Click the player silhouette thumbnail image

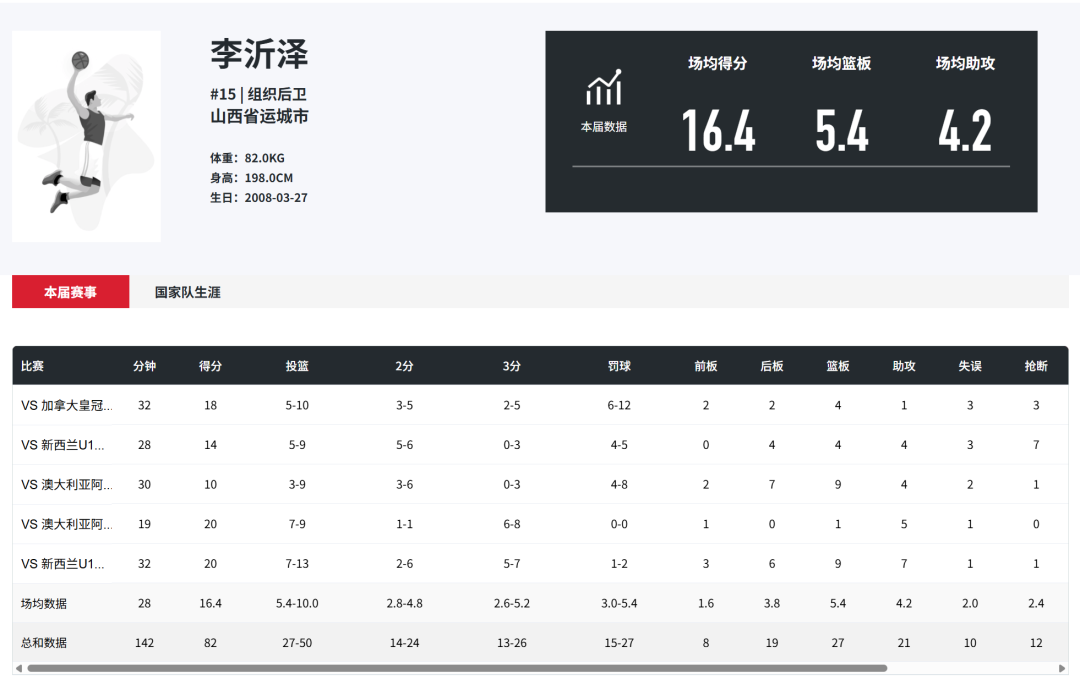pyautogui.click(x=86, y=136)
